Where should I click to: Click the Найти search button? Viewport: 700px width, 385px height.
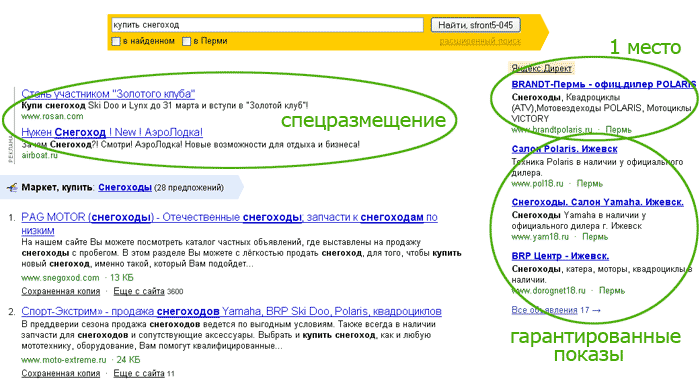click(475, 25)
